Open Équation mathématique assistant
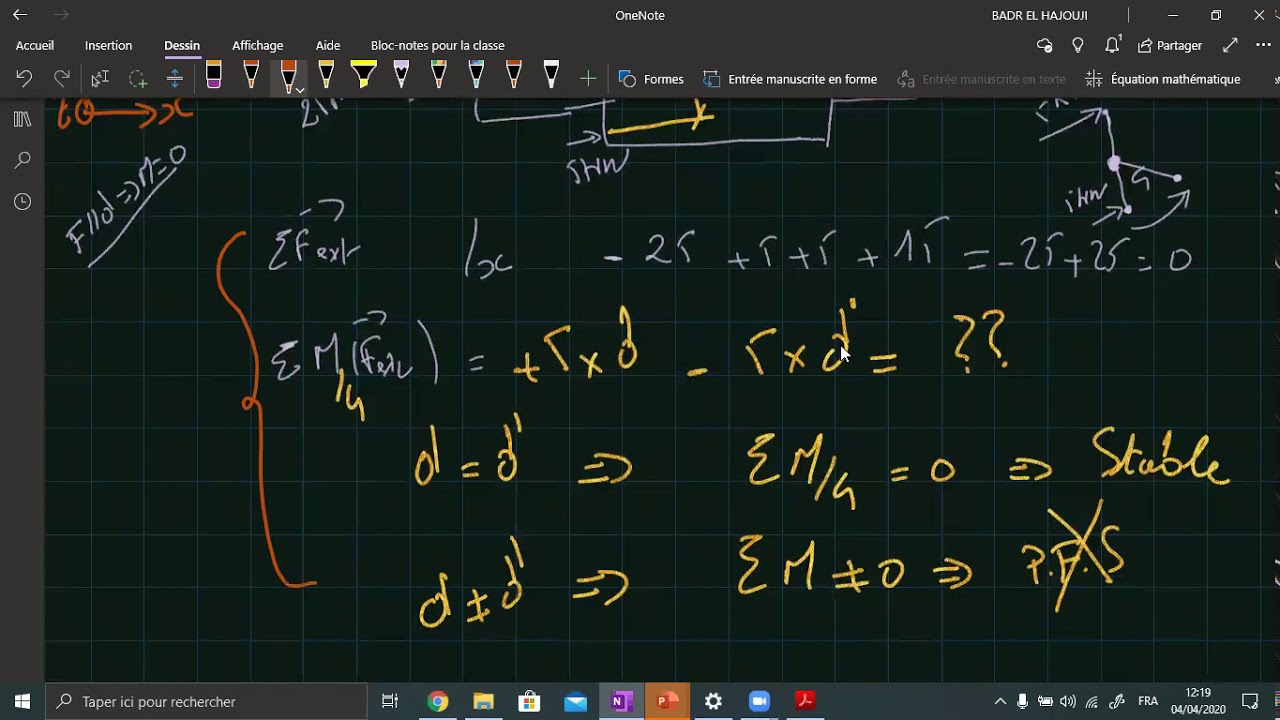 click(x=1163, y=79)
